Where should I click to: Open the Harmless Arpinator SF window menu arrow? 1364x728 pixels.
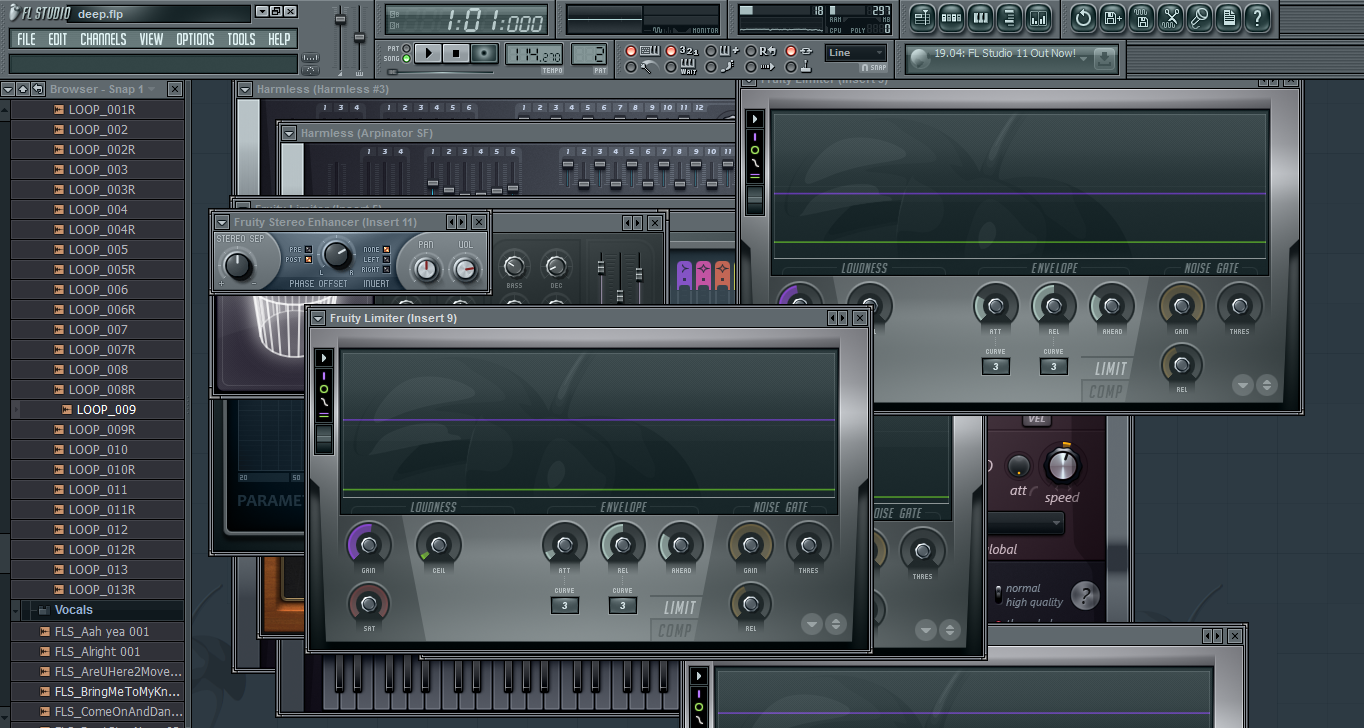[x=289, y=133]
